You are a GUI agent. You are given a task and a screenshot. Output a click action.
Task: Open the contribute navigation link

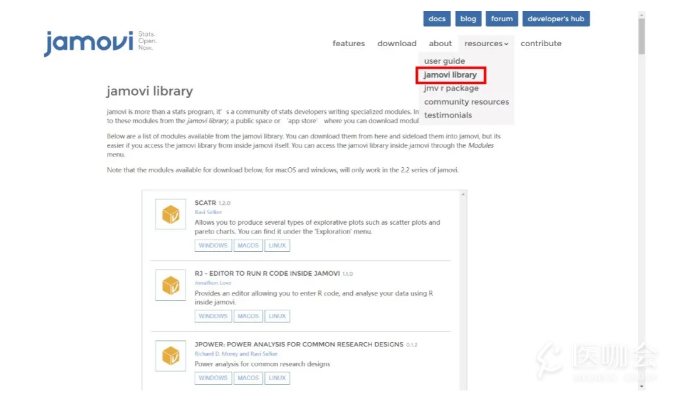click(541, 44)
